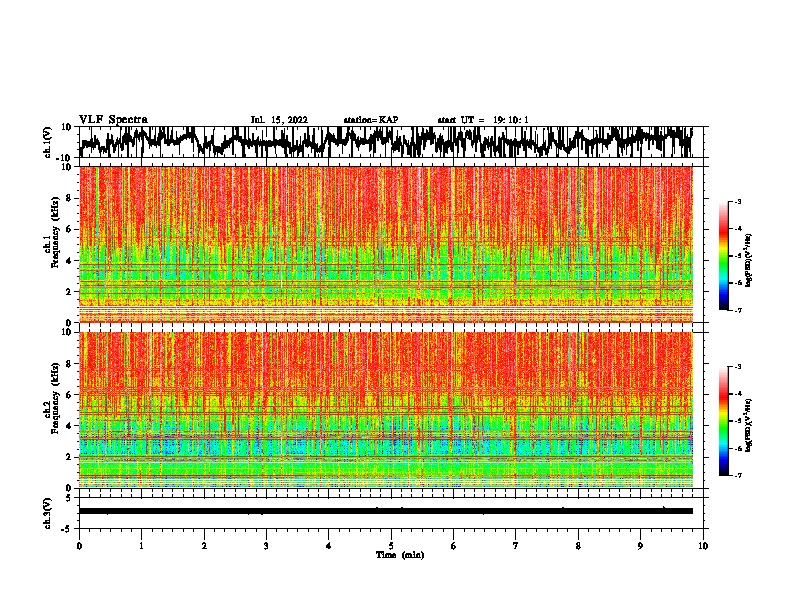Click time axis tick label "7"
The height and width of the screenshot is (612, 792).
(x=516, y=546)
